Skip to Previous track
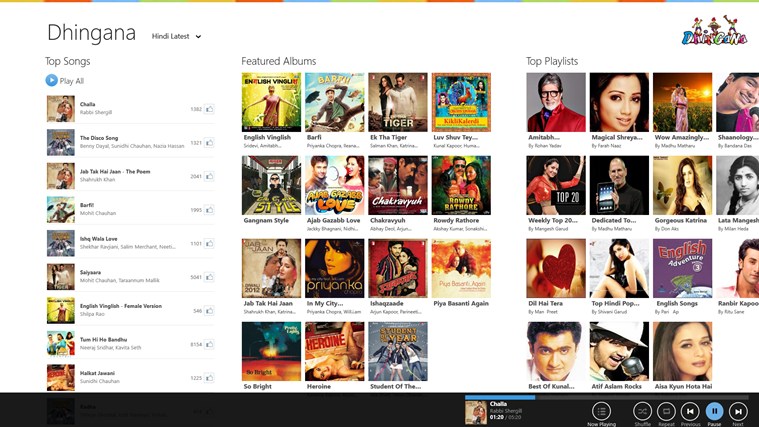Viewport: 759px width, 427px height. coord(690,412)
